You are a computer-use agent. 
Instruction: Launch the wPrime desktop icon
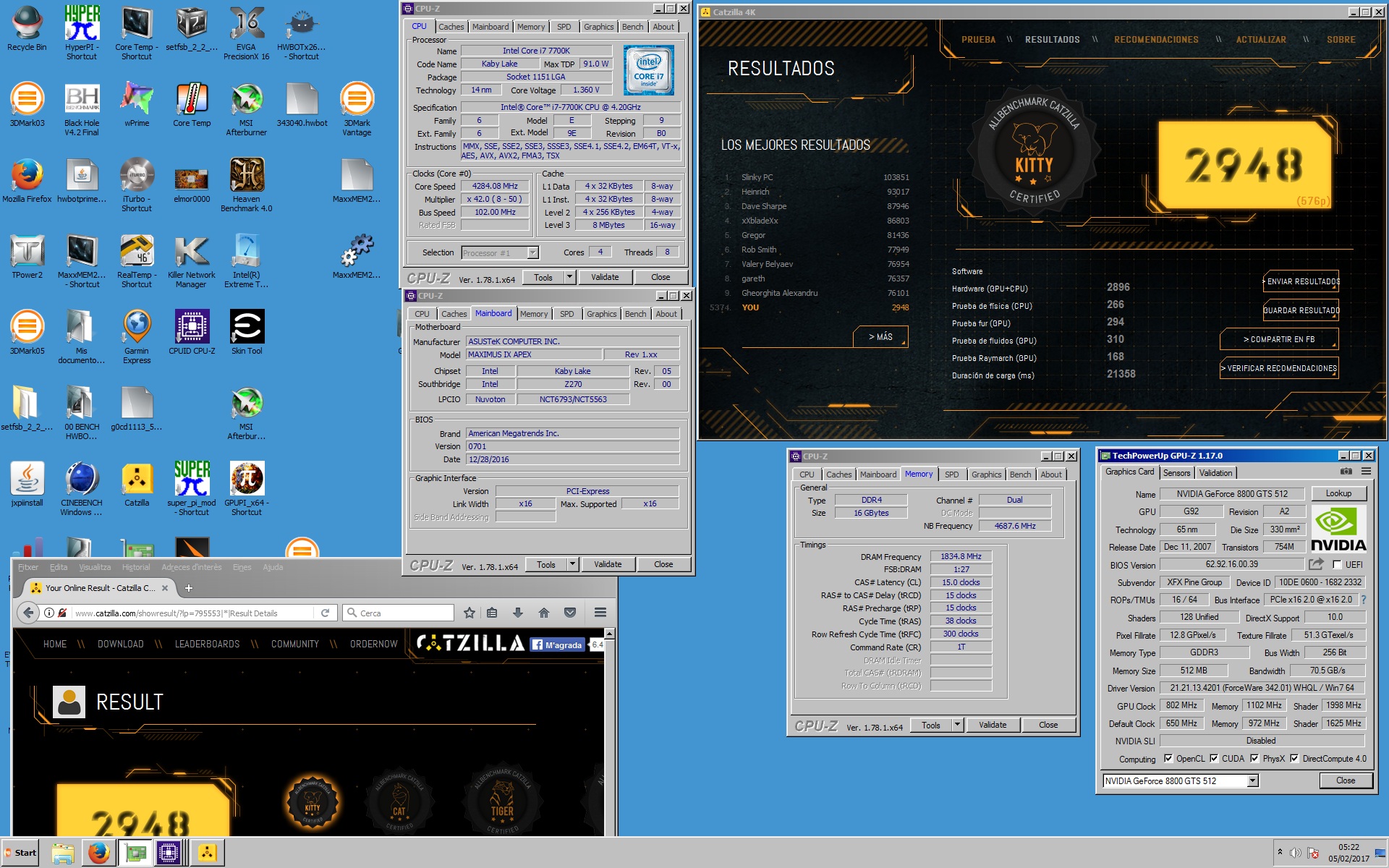pyautogui.click(x=137, y=105)
